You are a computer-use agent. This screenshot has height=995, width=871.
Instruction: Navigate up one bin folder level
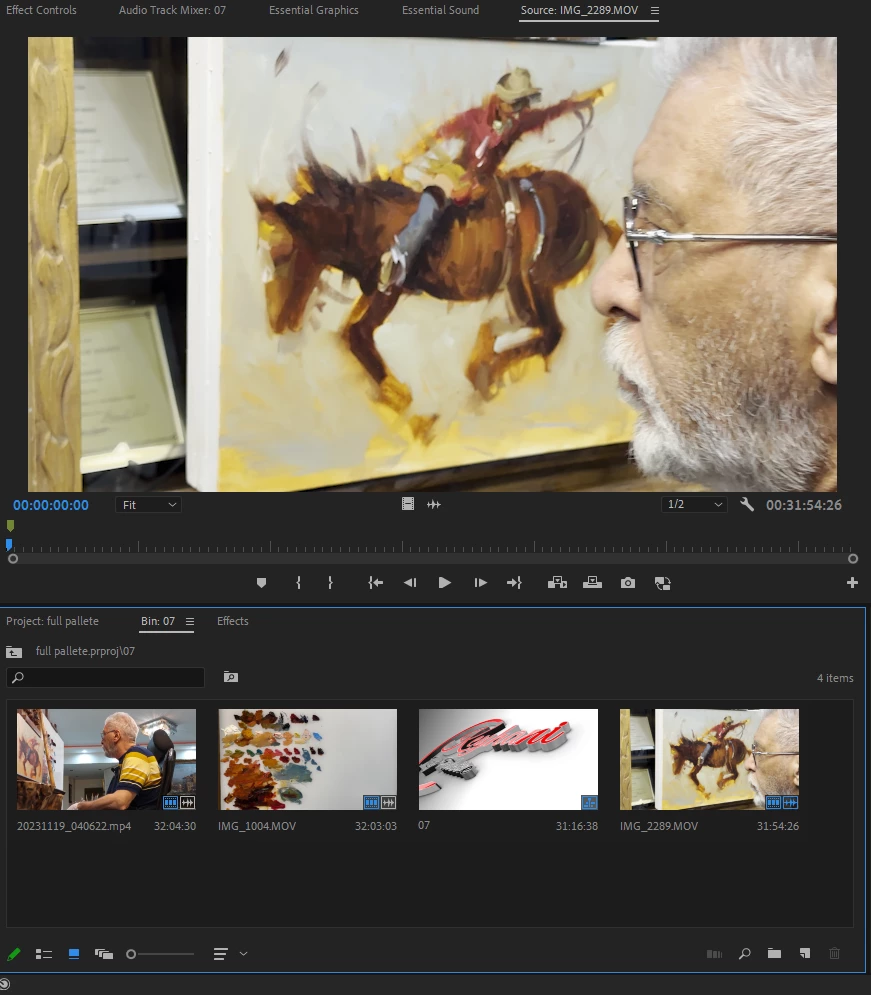pyautogui.click(x=14, y=652)
